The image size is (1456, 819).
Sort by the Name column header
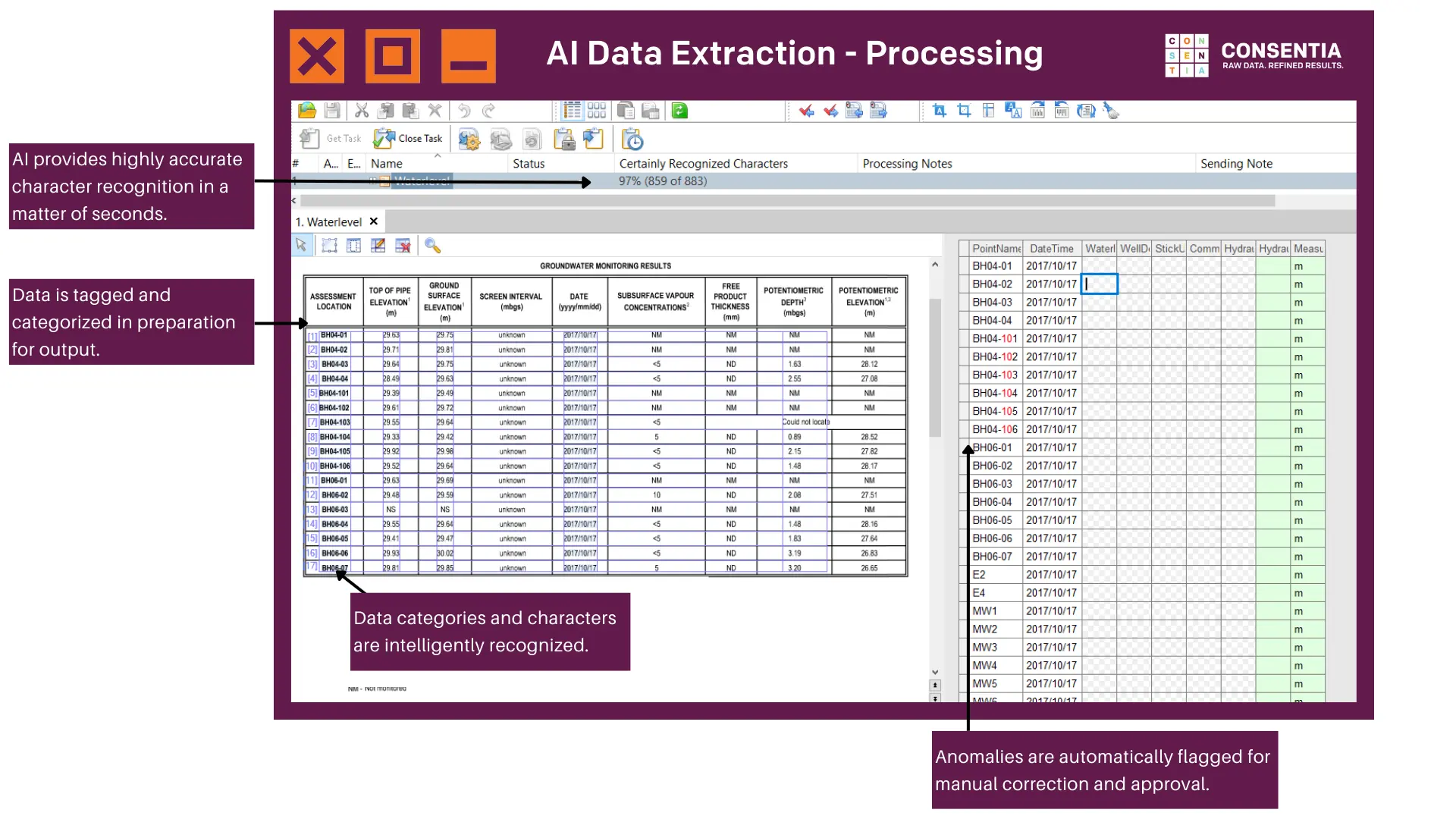click(x=387, y=164)
